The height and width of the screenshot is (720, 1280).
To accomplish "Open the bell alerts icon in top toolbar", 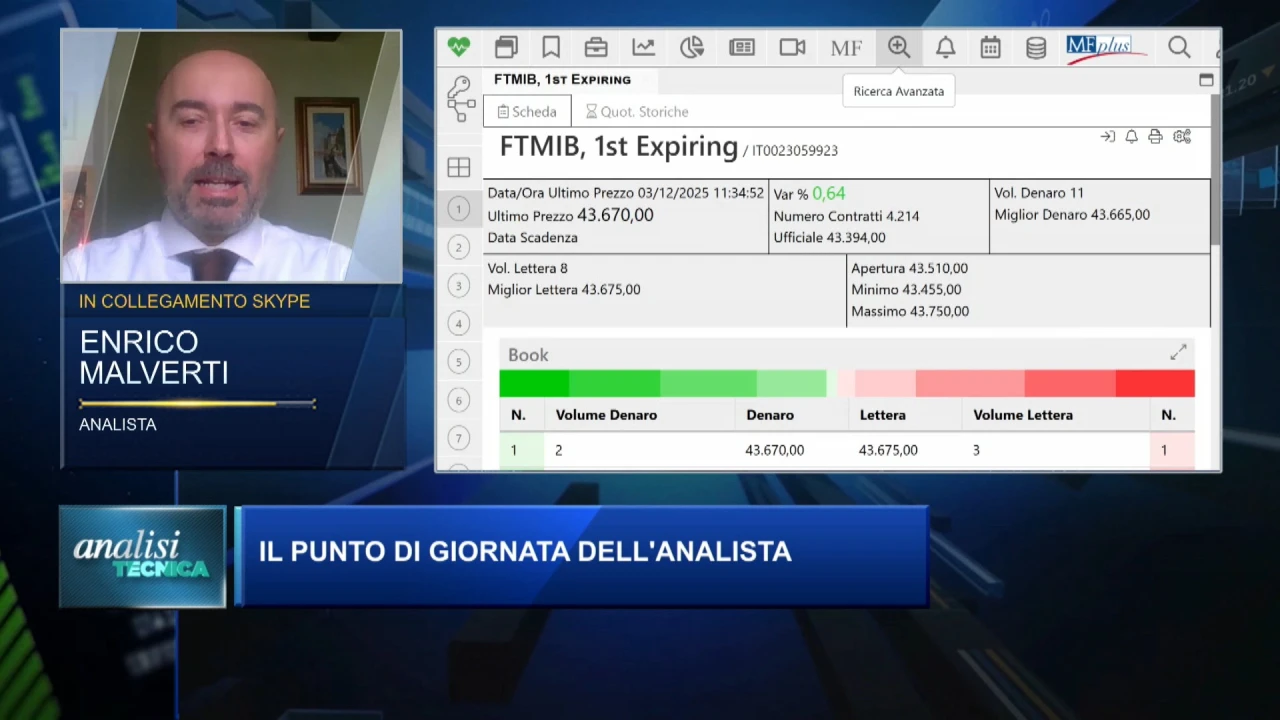I will point(945,47).
